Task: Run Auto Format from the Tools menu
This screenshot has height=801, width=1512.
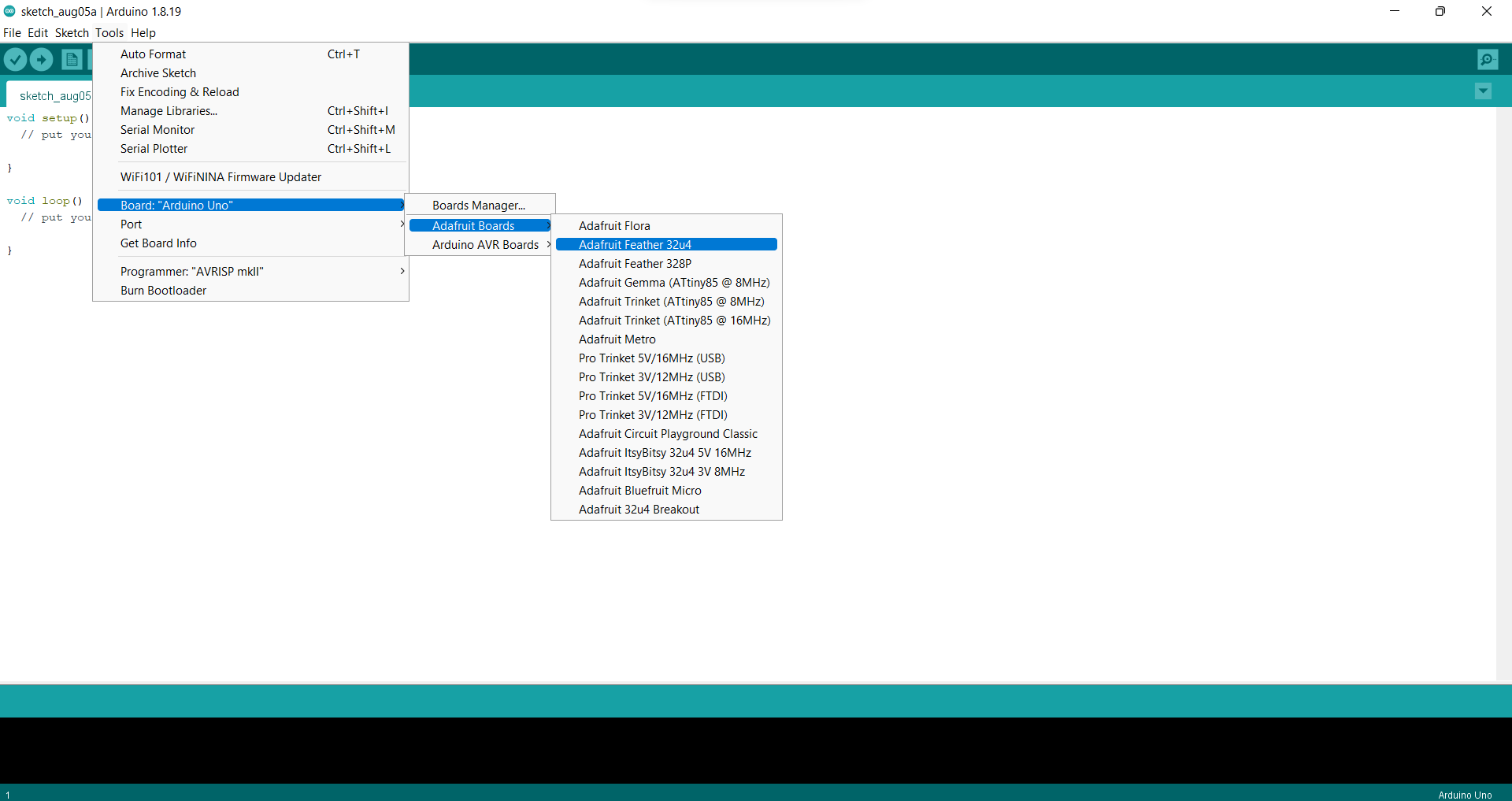Action: click(153, 54)
